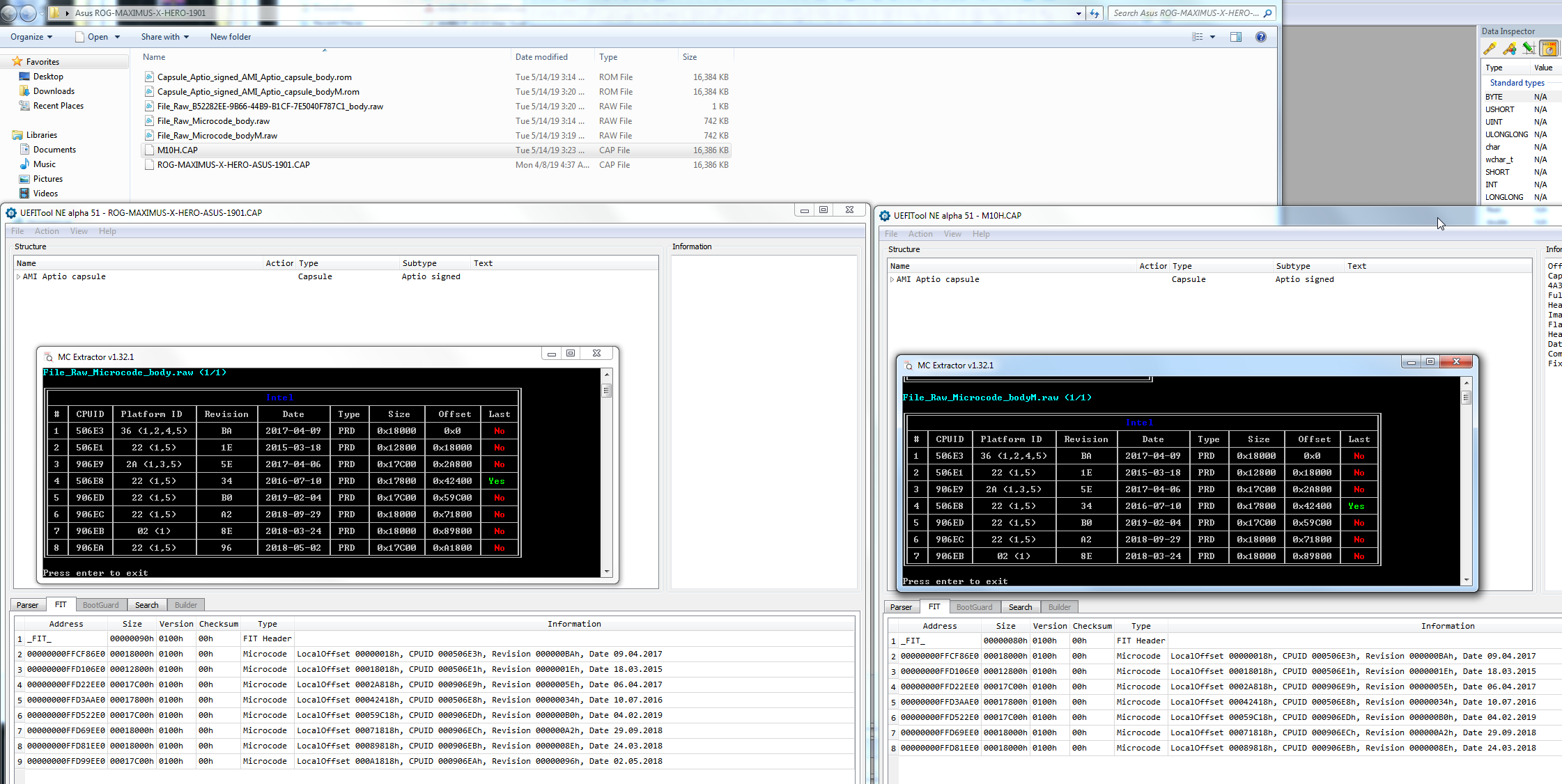Click the Explorer back navigation arrow
The width and height of the screenshot is (1562, 784).
click(9, 13)
